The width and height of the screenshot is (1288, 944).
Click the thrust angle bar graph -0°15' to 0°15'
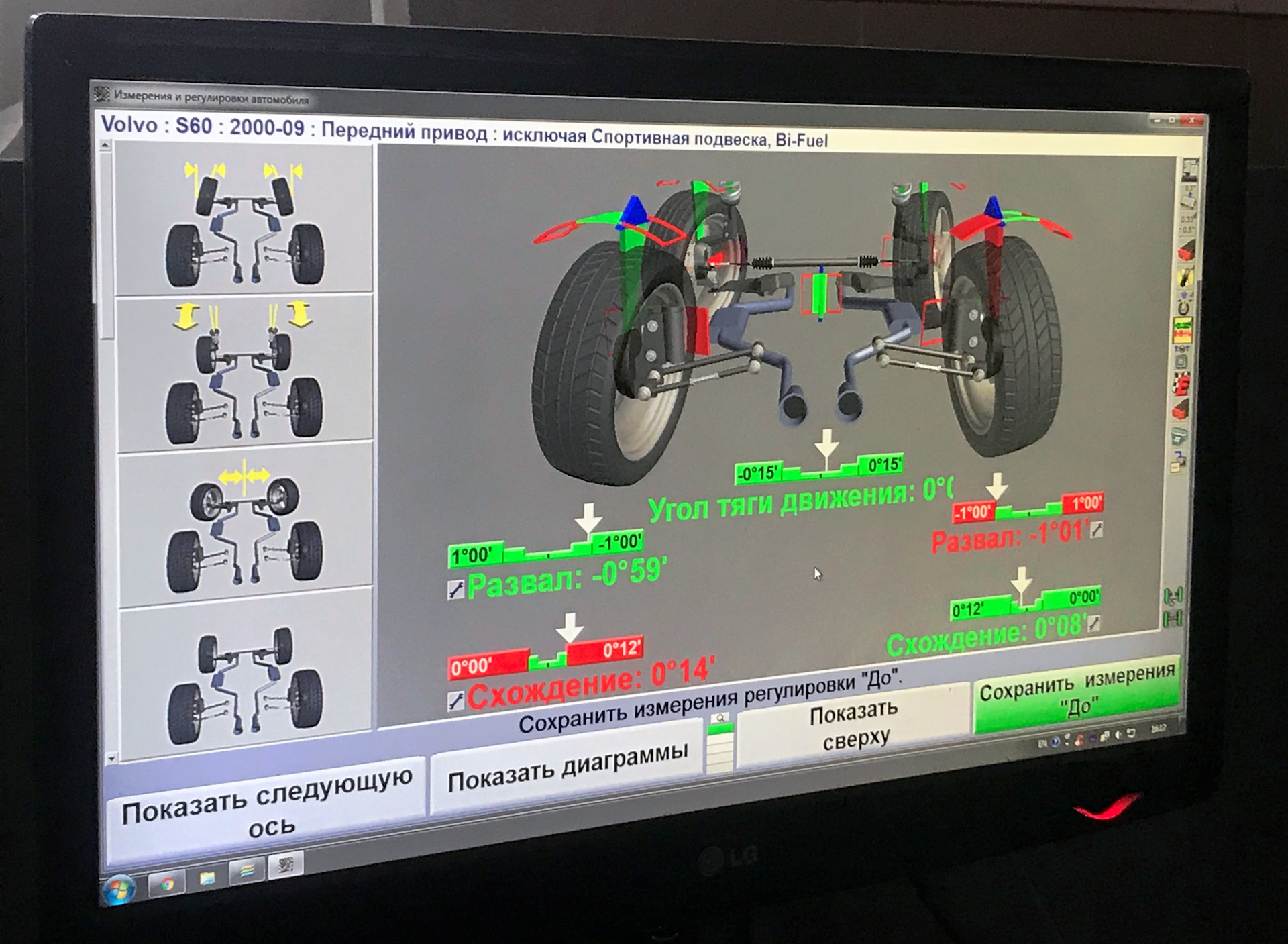820,469
